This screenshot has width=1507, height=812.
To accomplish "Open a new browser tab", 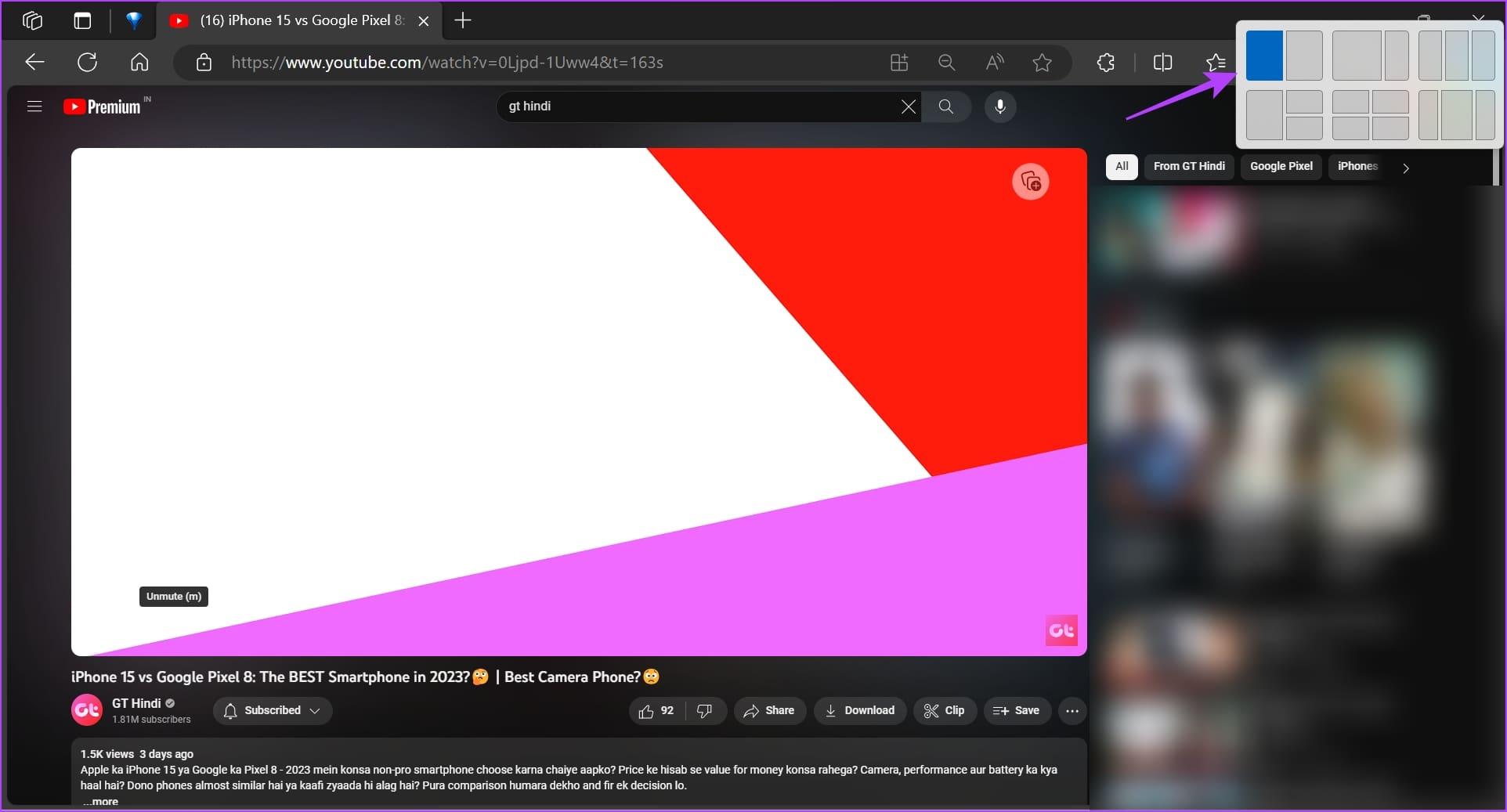I will pos(463,20).
